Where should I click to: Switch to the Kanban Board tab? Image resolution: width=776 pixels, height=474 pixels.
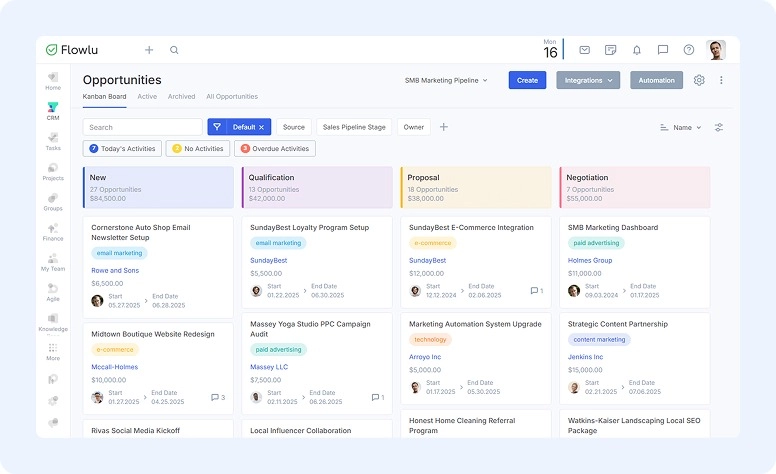point(104,96)
